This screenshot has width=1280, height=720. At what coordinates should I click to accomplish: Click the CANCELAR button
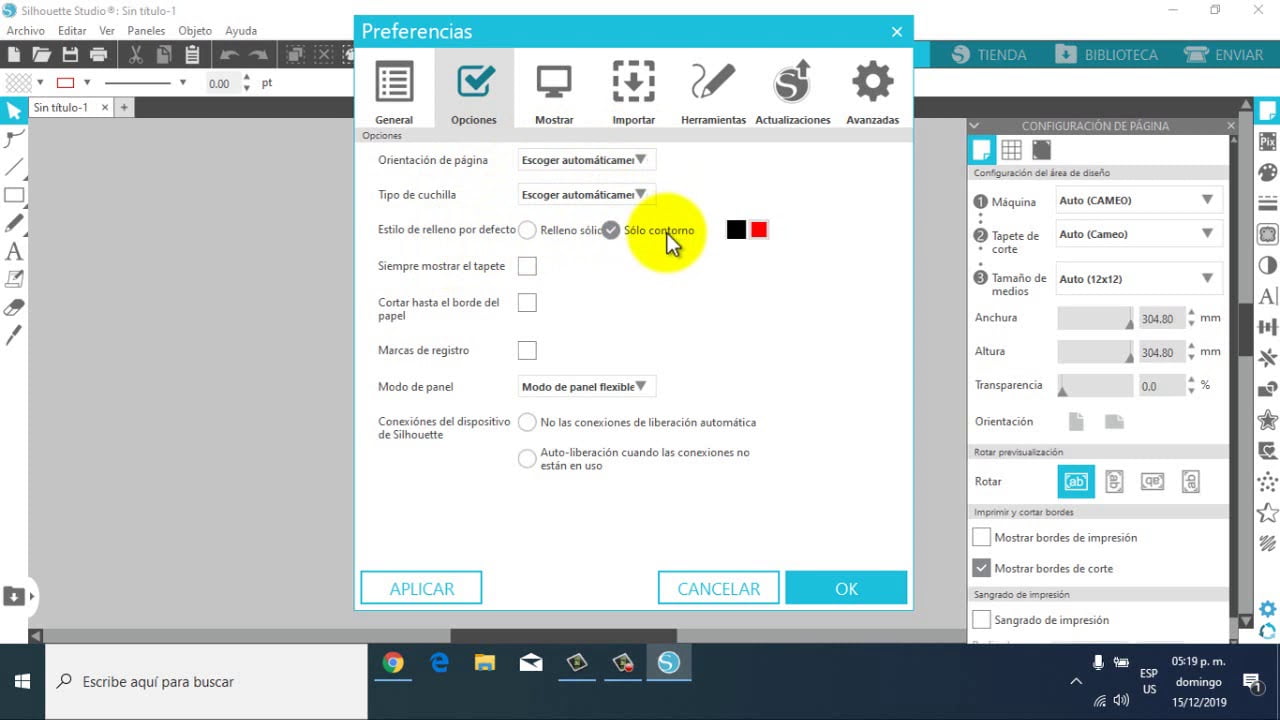pyautogui.click(x=719, y=588)
